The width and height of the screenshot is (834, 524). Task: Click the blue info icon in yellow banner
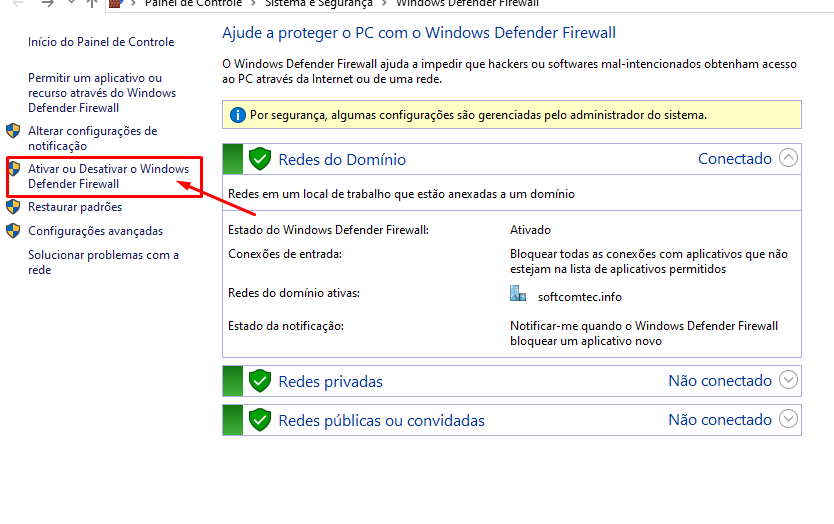[238, 115]
